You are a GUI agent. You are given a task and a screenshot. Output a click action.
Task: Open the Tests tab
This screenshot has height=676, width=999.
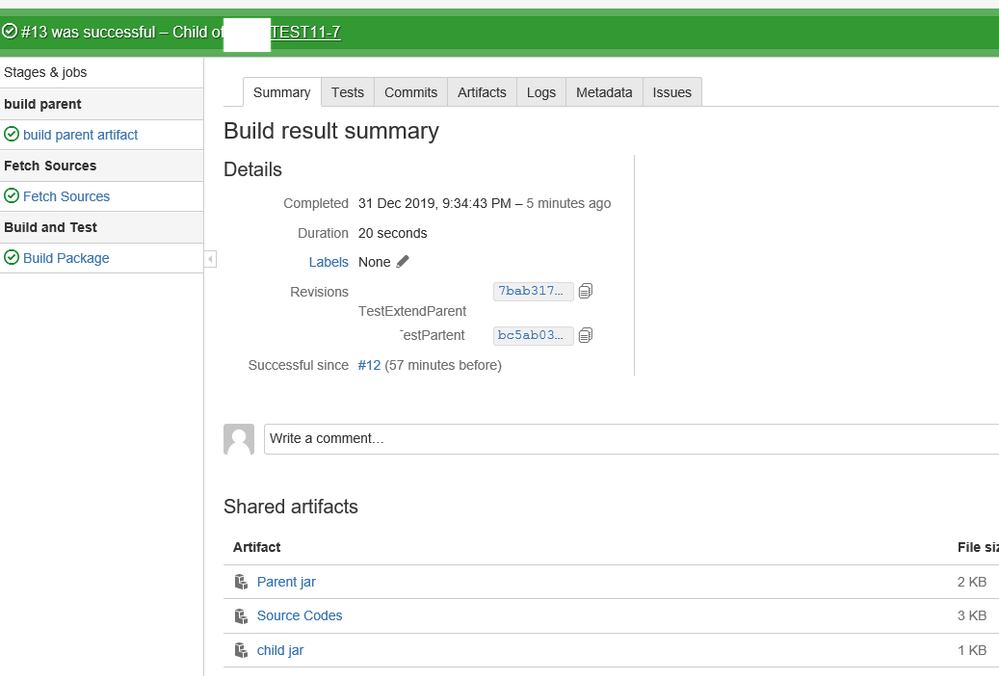click(x=347, y=92)
